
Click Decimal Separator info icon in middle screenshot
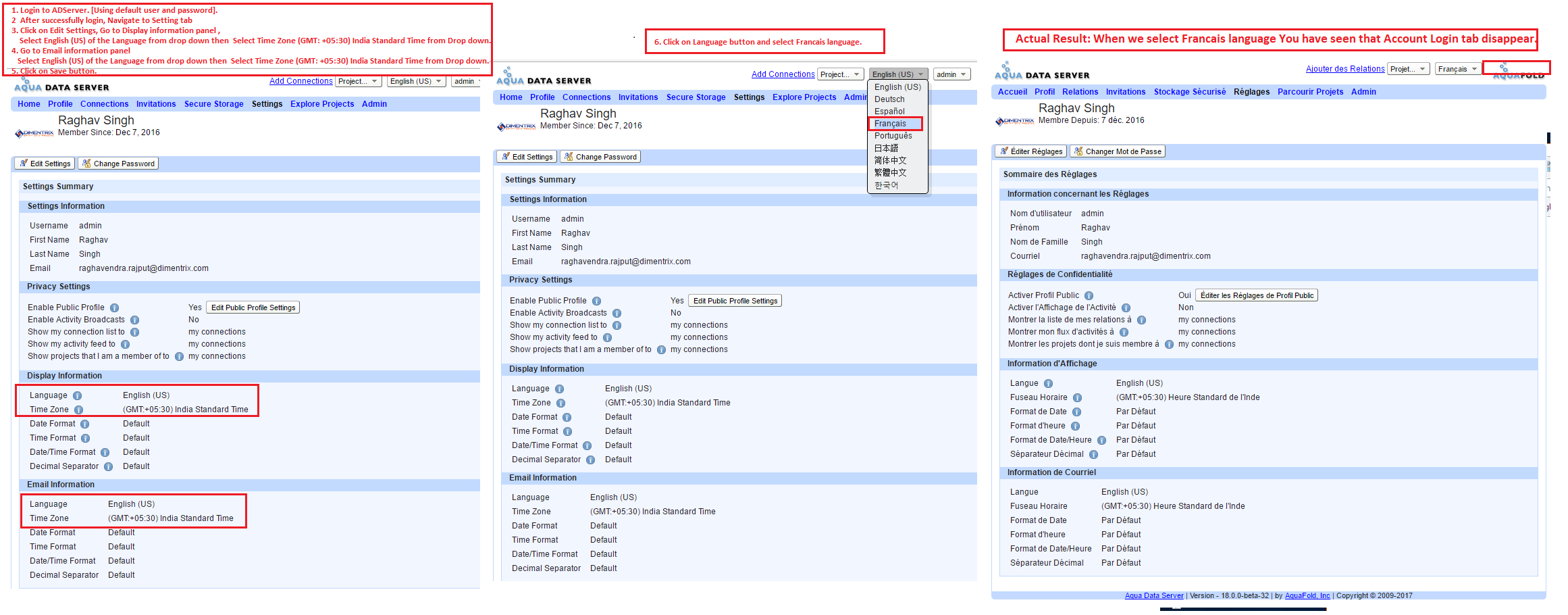pos(591,460)
